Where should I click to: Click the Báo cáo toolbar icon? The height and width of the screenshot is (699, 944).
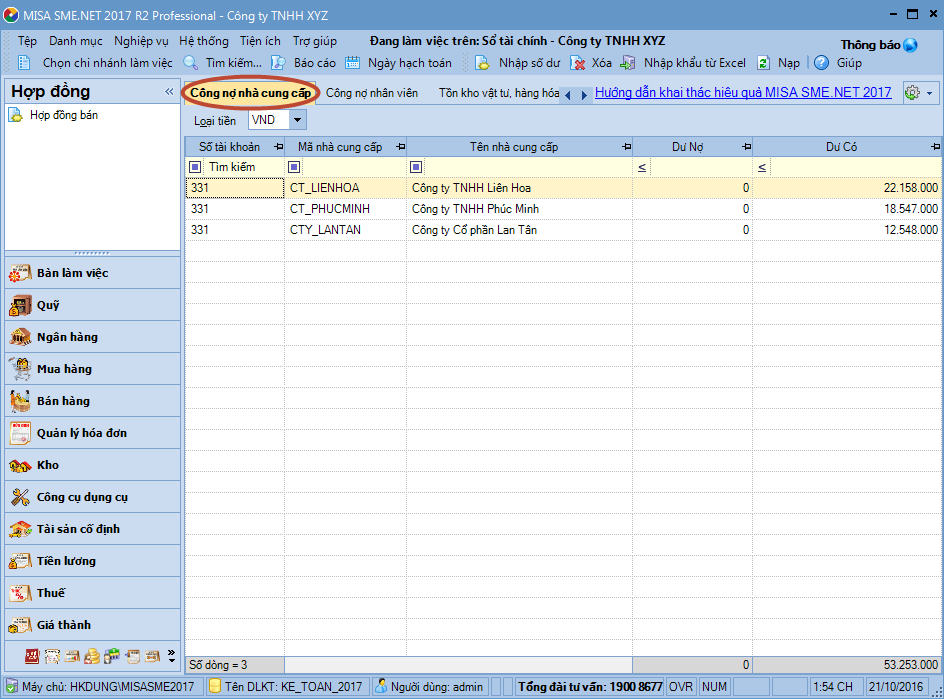(x=278, y=63)
